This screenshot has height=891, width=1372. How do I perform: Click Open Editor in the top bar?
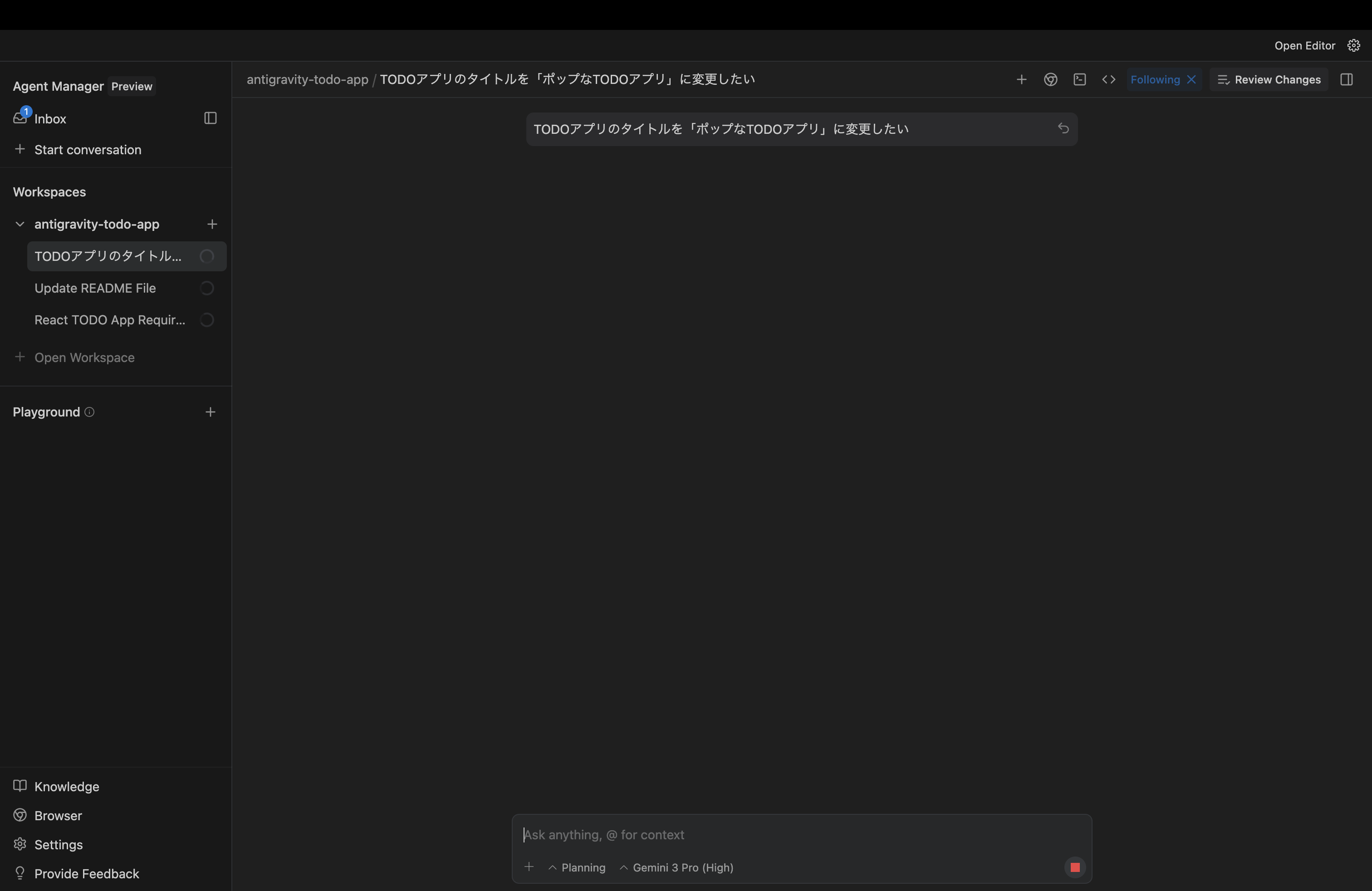click(1304, 45)
